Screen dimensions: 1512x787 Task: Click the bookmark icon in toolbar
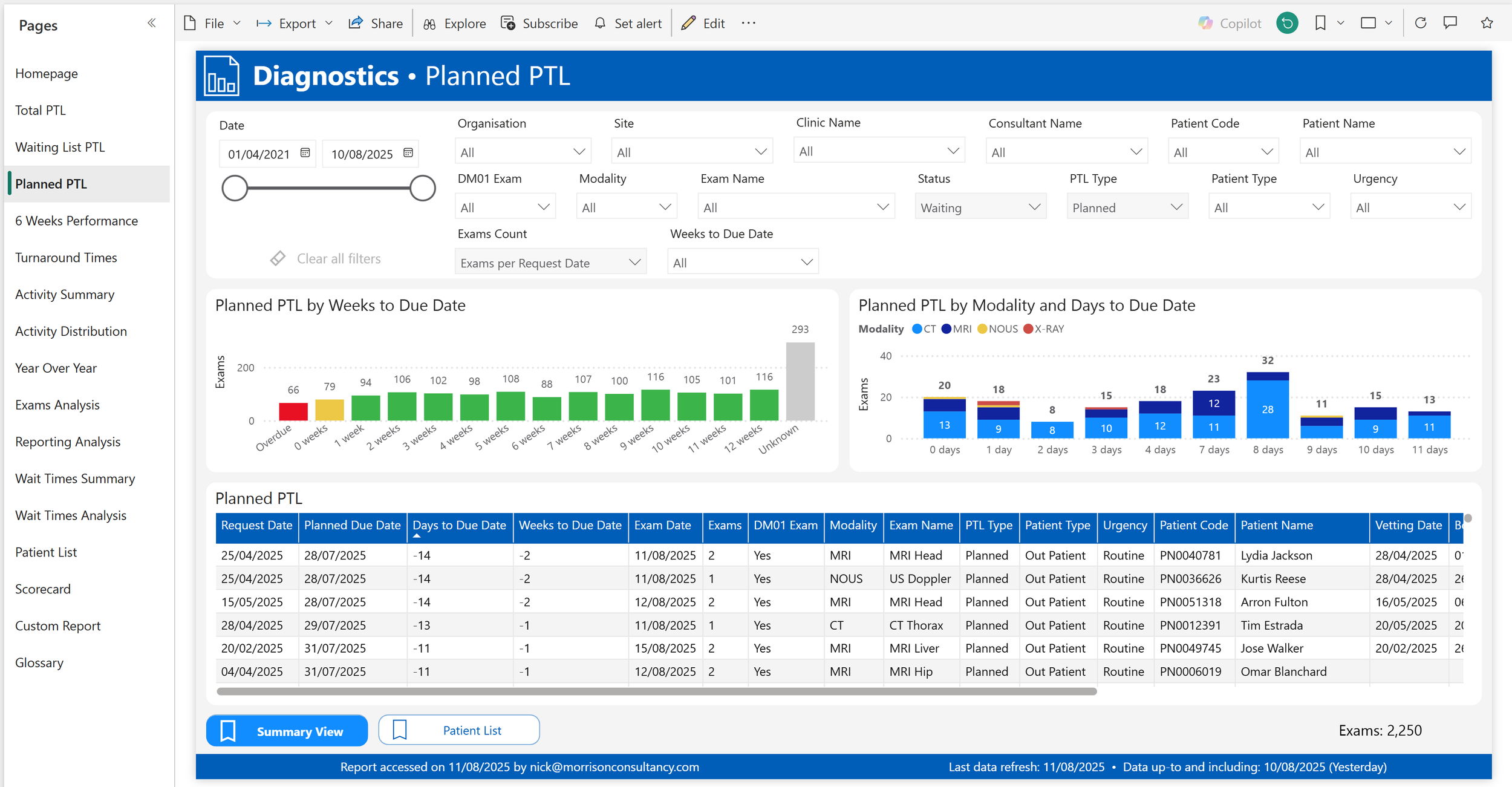[x=1320, y=23]
